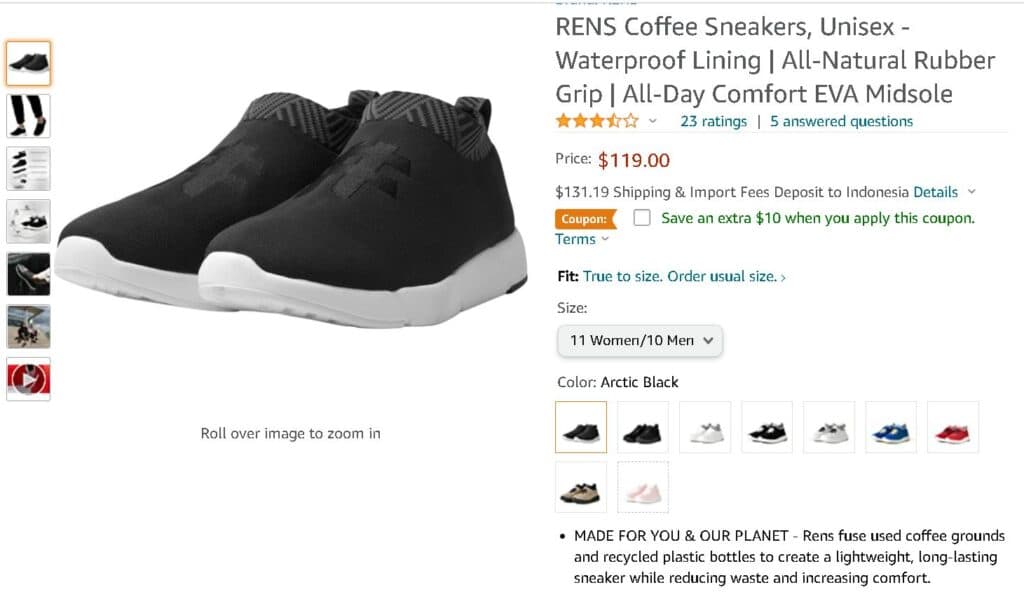
Task: Click the orange Coupon badge
Action: 584,218
